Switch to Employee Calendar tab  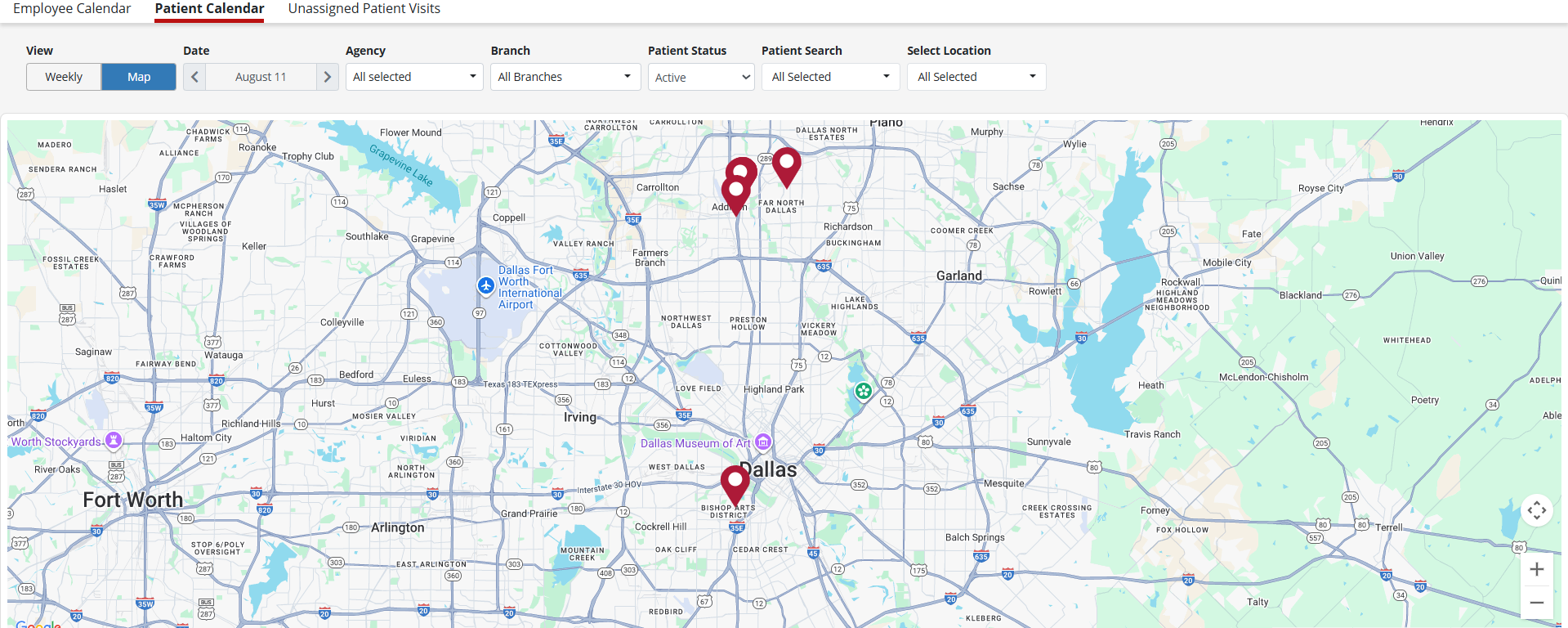[72, 8]
